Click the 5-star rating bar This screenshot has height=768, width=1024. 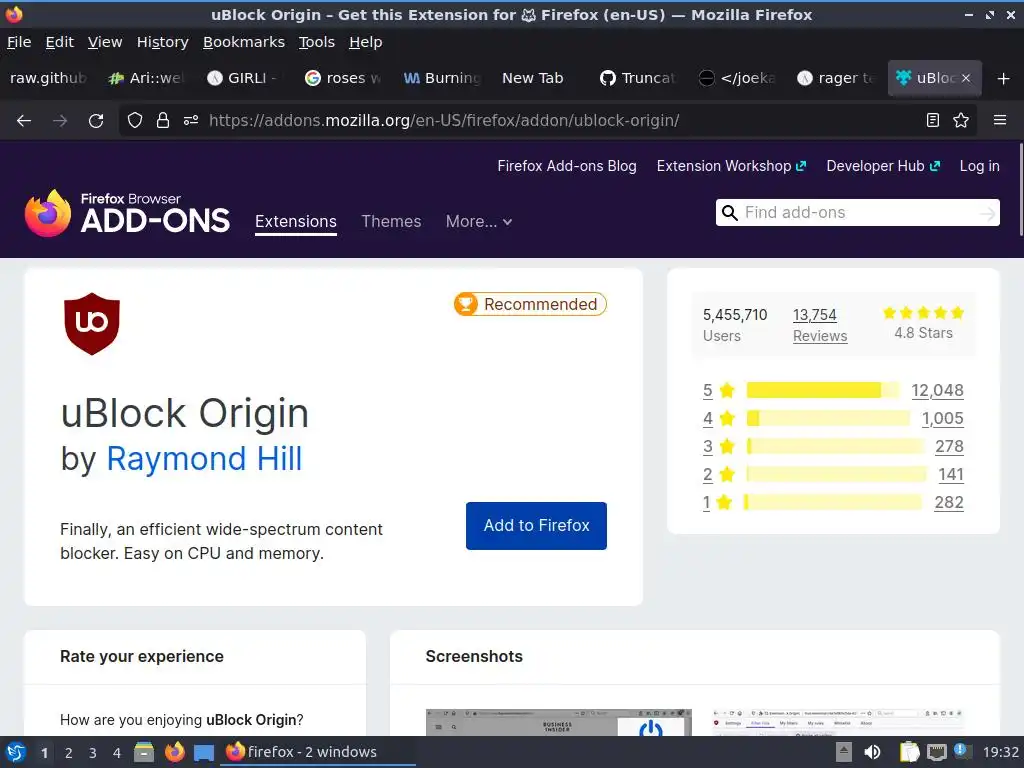pyautogui.click(x=823, y=391)
